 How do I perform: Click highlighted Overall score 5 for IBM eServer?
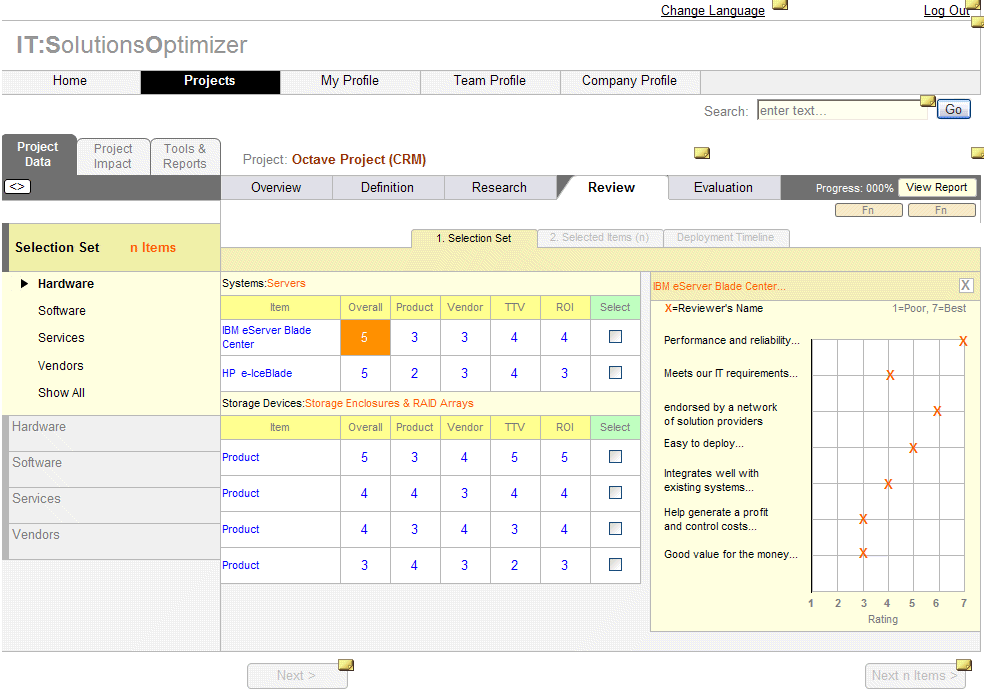pos(365,338)
